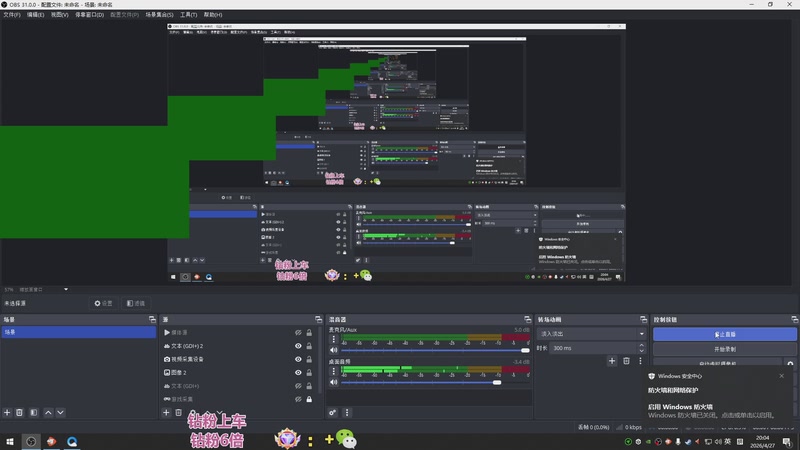Open Windows Start menu

click(x=10, y=441)
